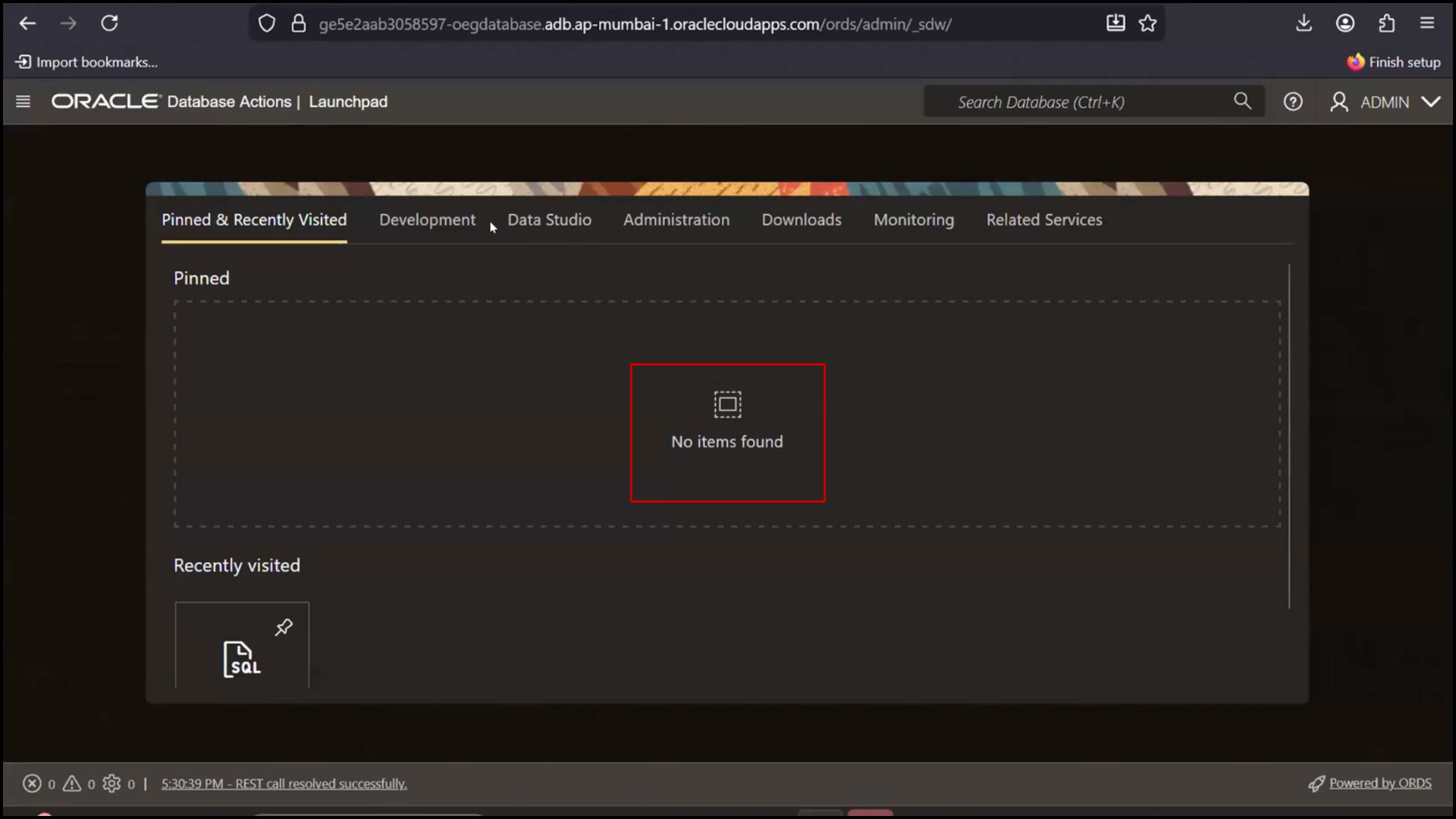Open the SQL worksheet tile
Screen dimensions: 1456x819
(x=241, y=659)
